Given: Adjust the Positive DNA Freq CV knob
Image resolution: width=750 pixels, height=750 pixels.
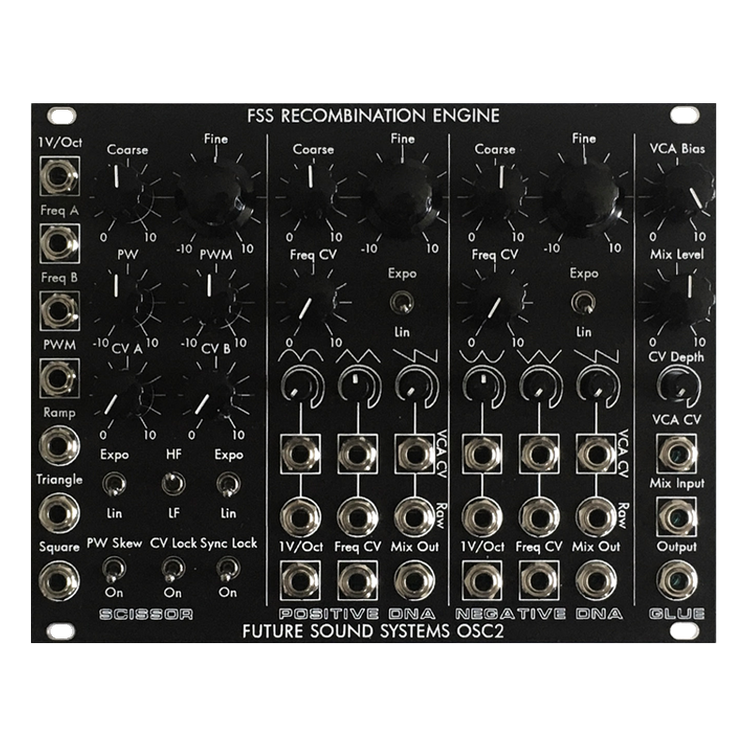Looking at the screenshot, I should pyautogui.click(x=311, y=302).
